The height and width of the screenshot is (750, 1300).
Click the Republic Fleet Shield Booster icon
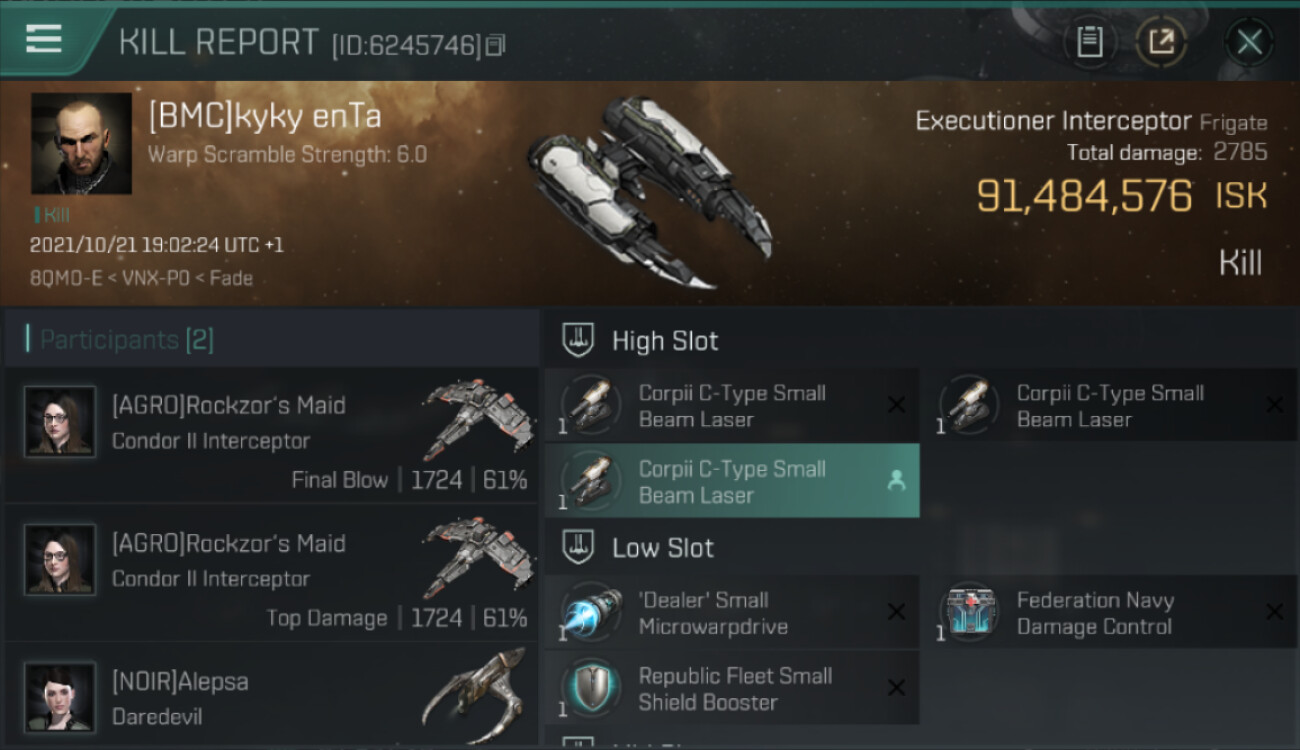[x=590, y=688]
